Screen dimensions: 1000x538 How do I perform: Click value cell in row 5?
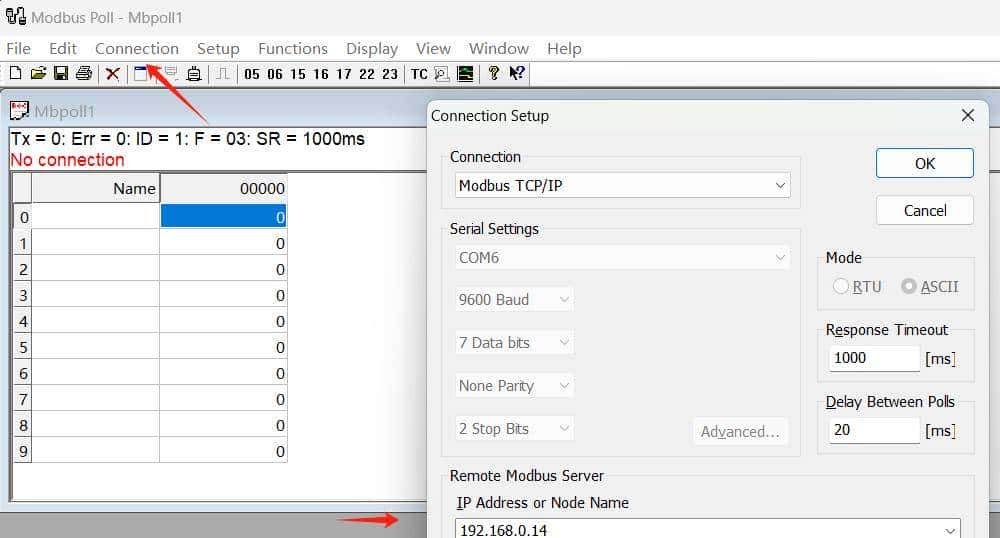click(223, 347)
